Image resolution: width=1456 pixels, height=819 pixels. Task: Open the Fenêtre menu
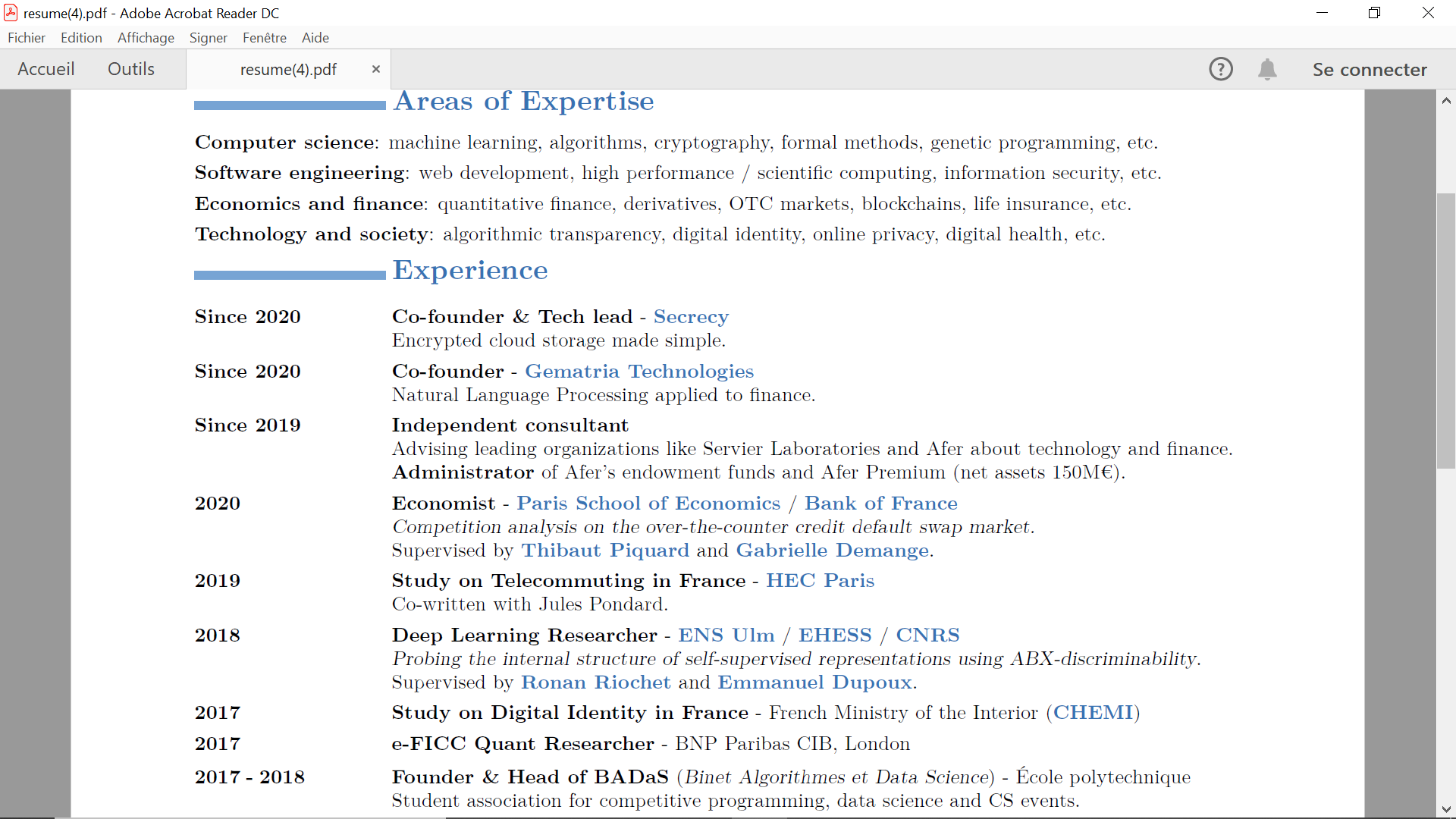[x=265, y=38]
